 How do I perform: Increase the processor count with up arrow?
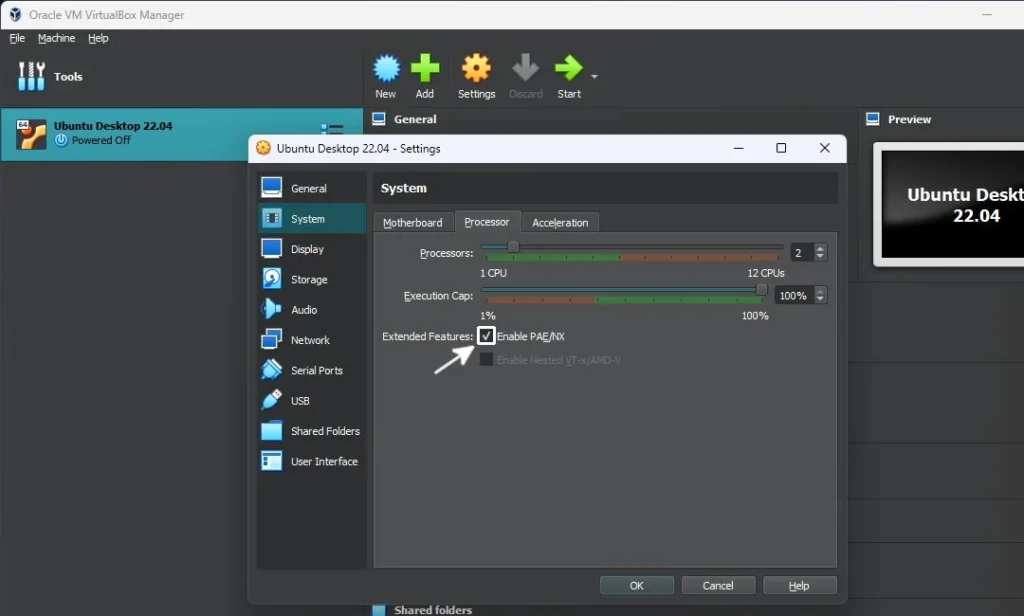(820, 248)
